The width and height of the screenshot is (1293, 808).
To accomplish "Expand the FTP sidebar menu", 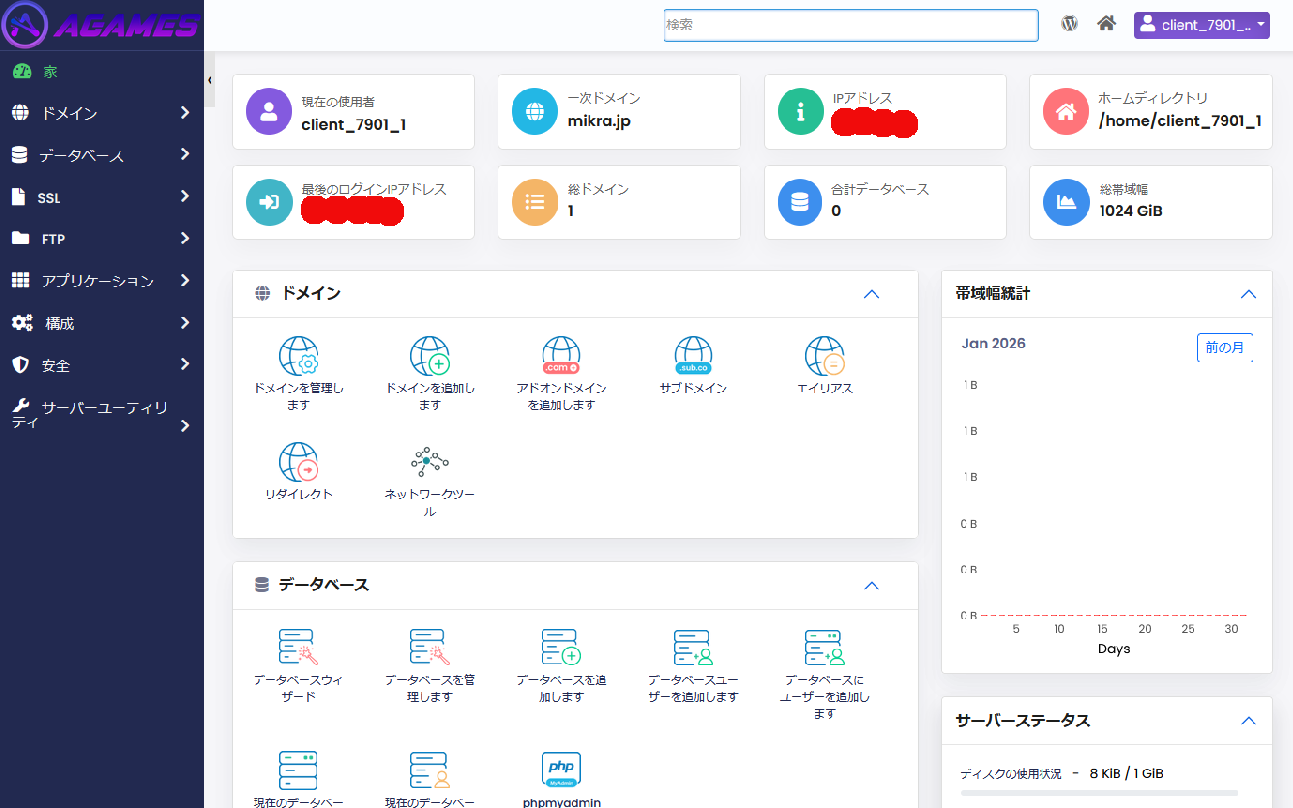I will pyautogui.click(x=100, y=239).
